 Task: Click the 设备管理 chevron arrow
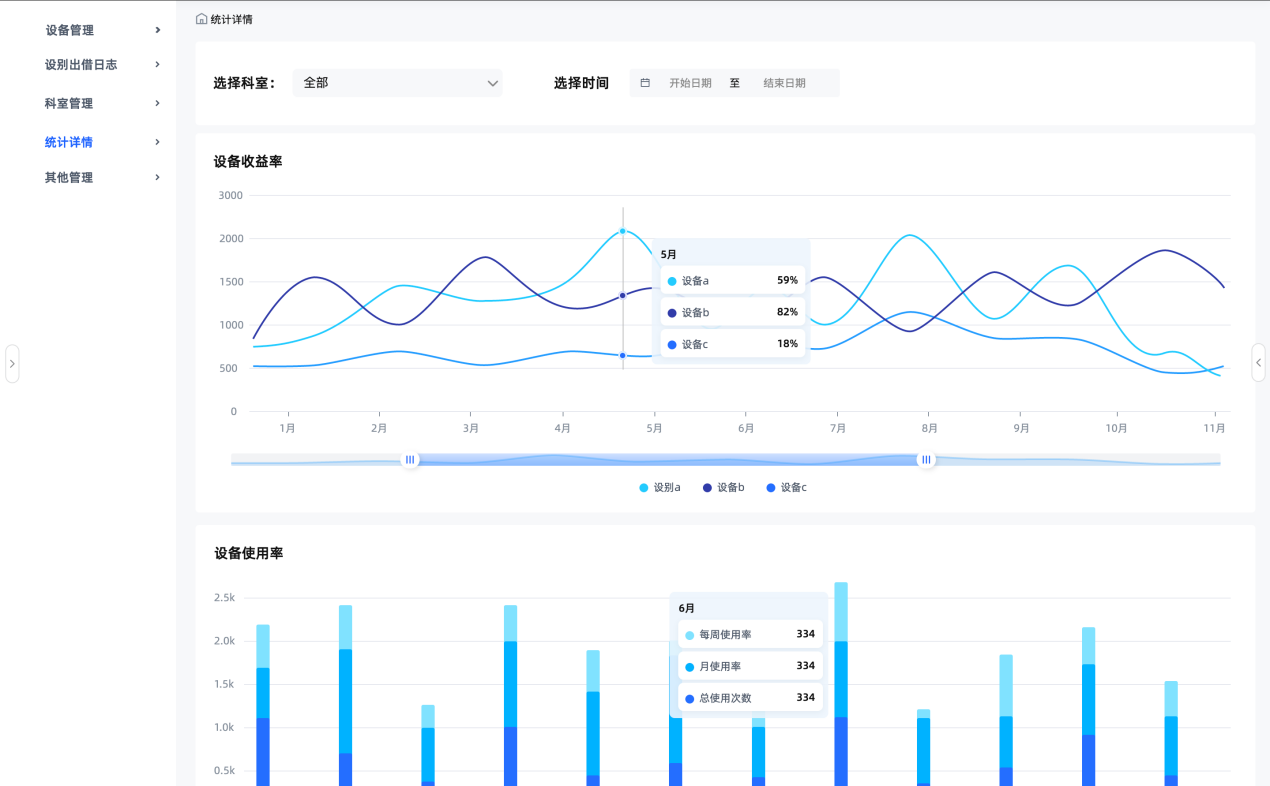click(x=157, y=30)
